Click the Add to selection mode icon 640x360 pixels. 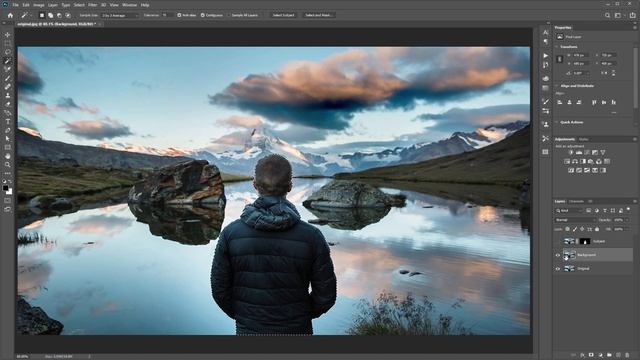click(x=51, y=16)
